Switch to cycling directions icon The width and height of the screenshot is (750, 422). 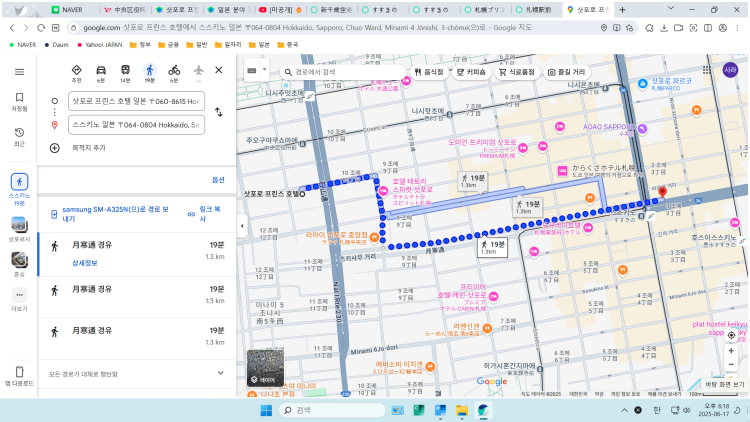(x=174, y=70)
